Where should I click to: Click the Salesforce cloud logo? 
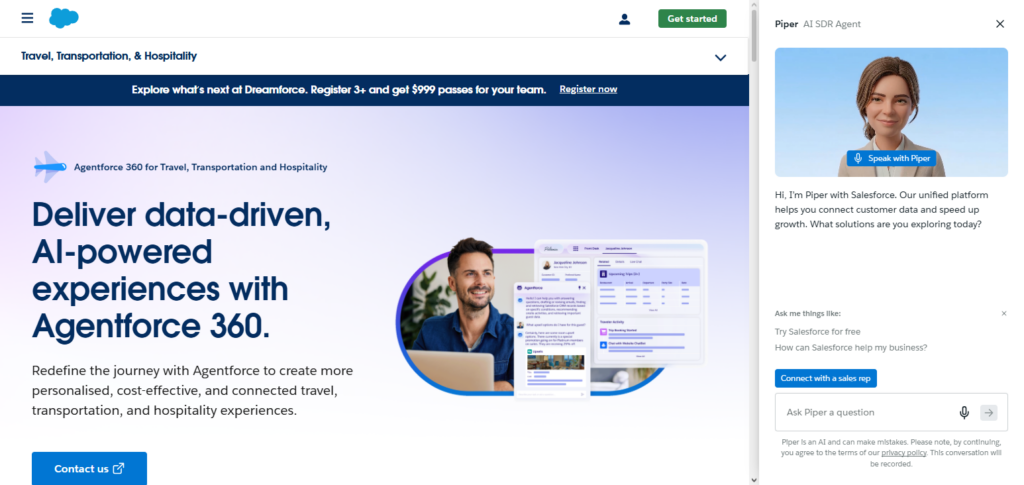(64, 18)
